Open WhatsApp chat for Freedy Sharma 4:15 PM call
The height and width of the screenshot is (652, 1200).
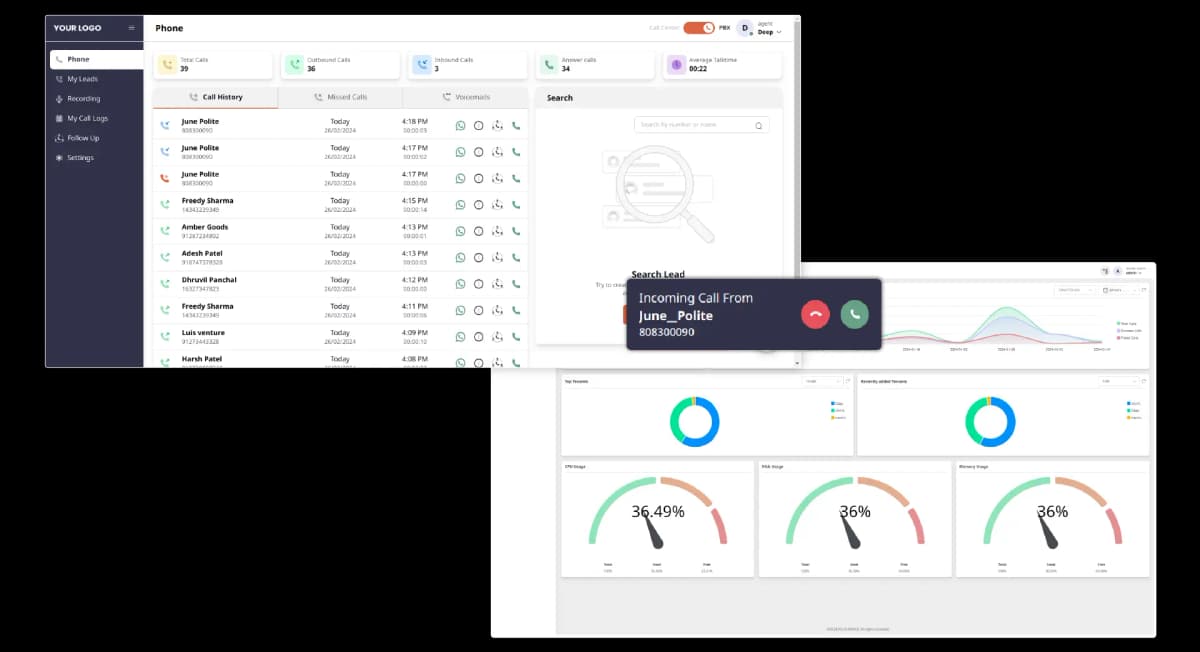tap(460, 205)
